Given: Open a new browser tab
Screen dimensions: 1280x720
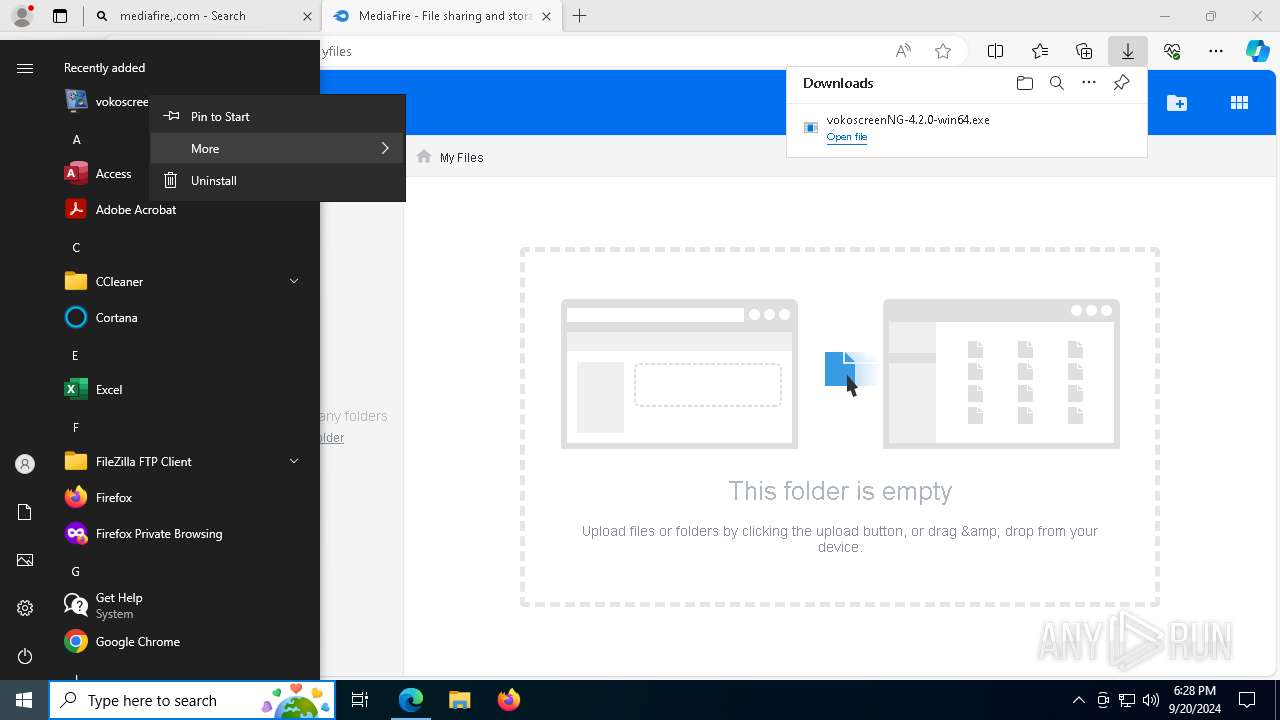Looking at the screenshot, I should 579,16.
